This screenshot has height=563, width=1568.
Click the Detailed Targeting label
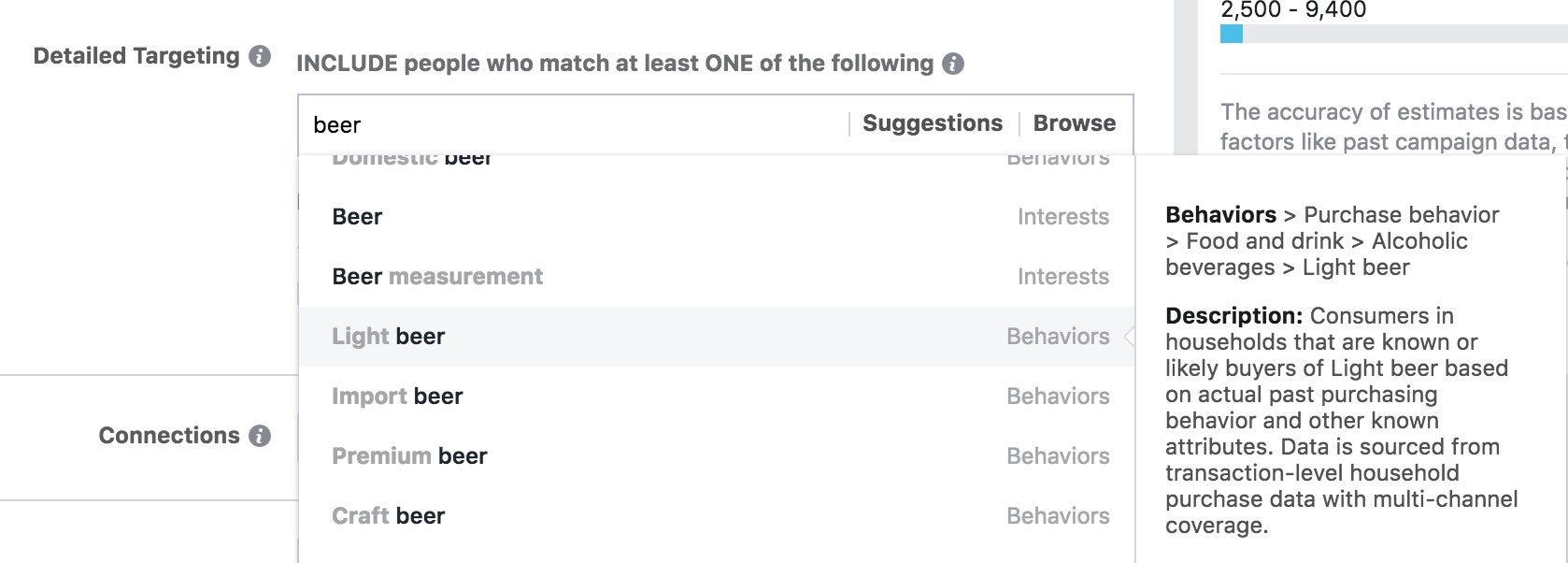point(136,56)
